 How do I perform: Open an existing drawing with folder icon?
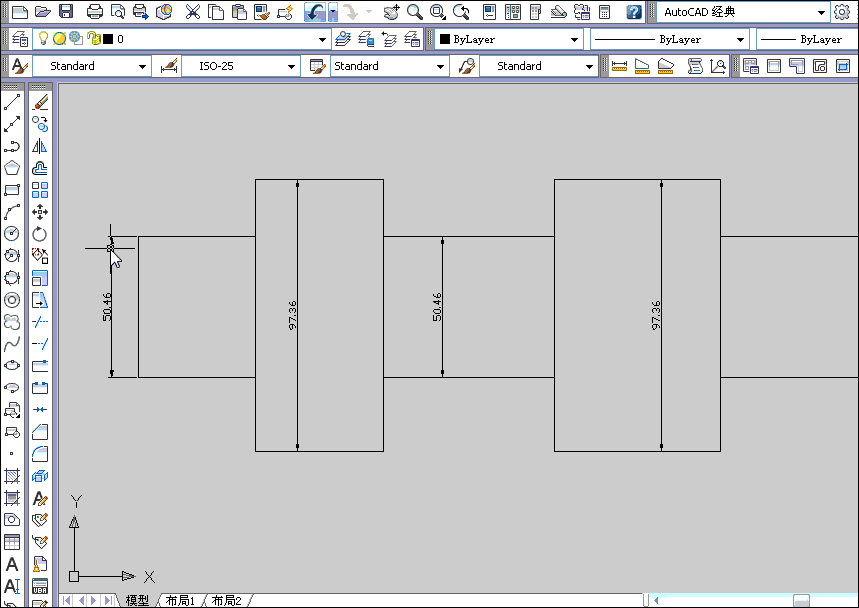point(43,12)
